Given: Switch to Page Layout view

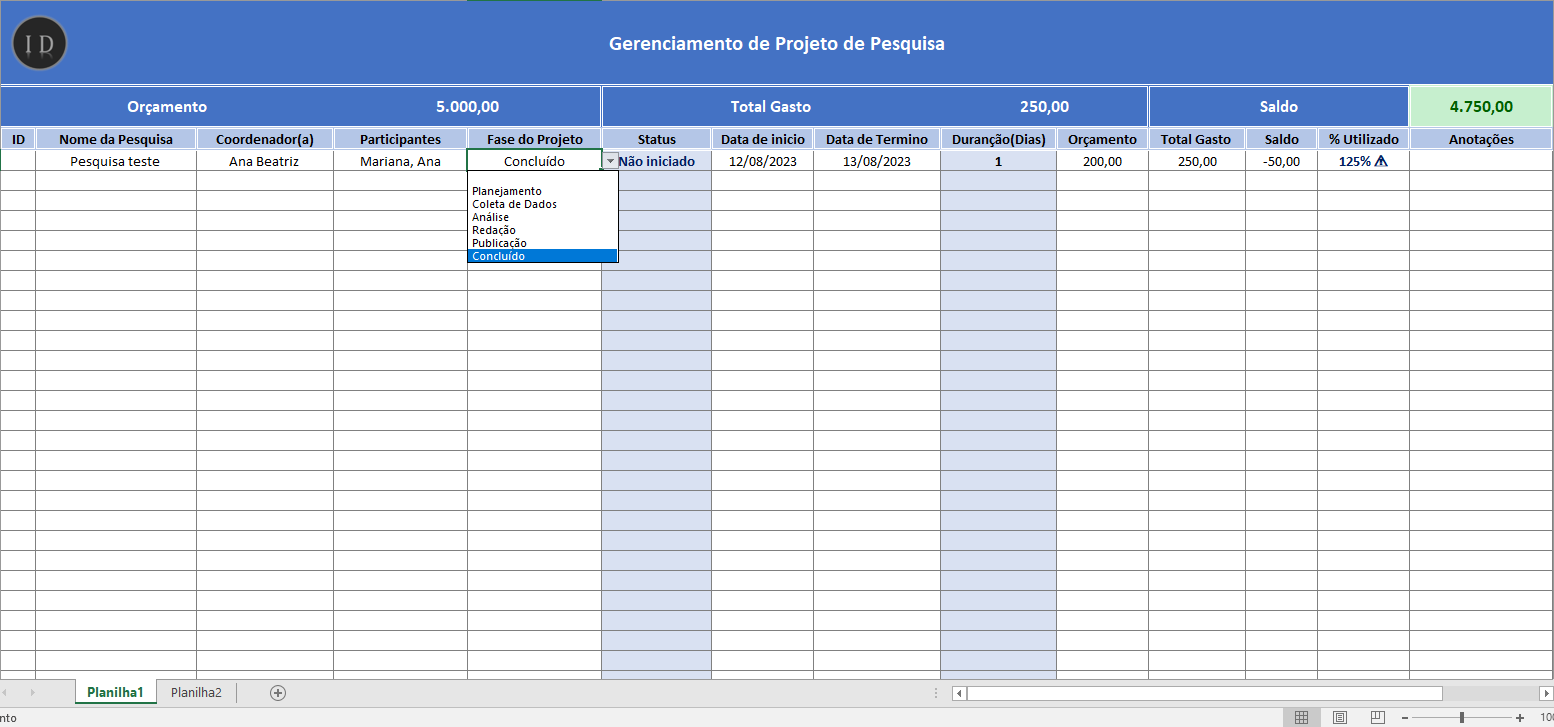Looking at the screenshot, I should [x=1339, y=717].
